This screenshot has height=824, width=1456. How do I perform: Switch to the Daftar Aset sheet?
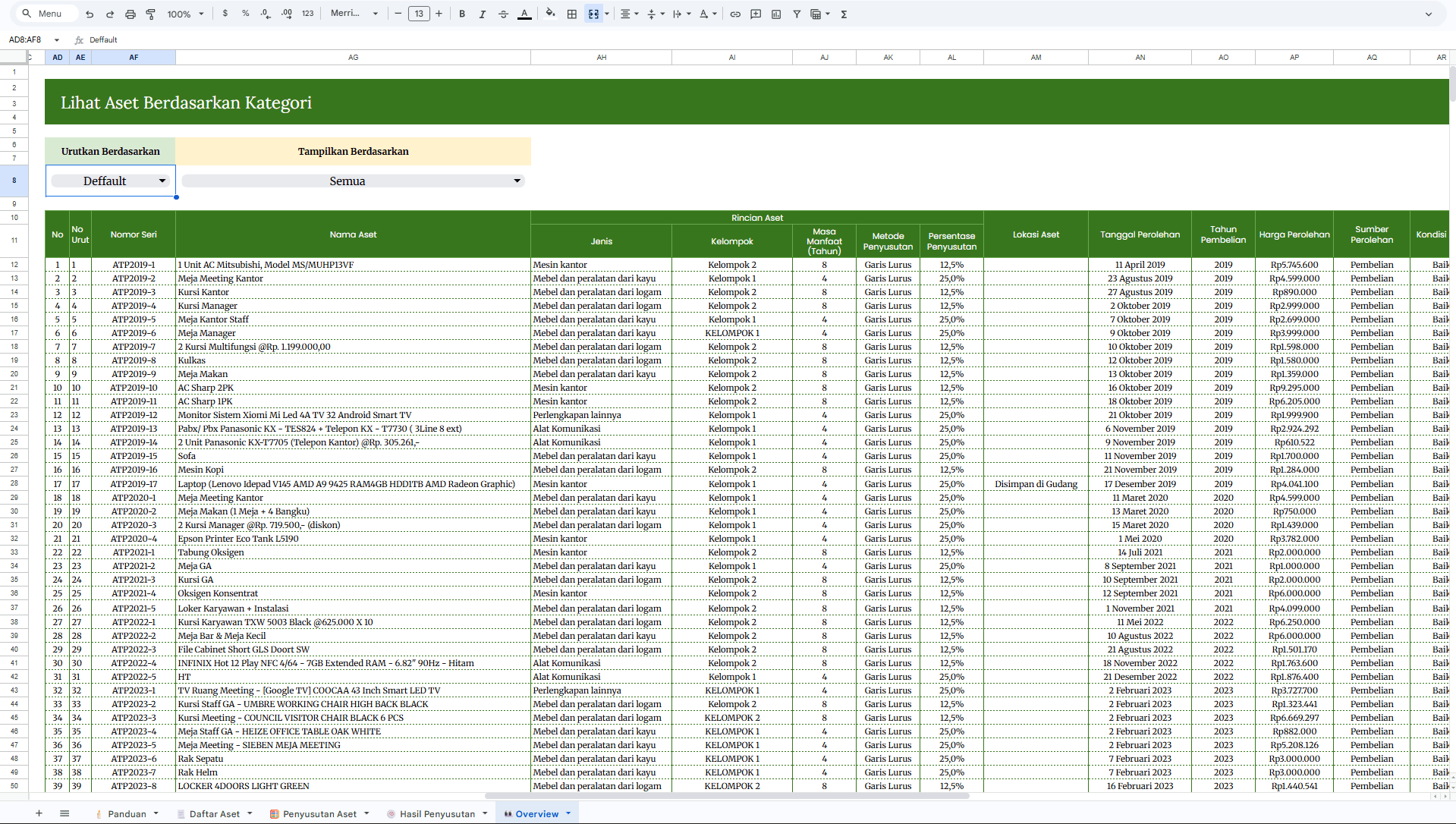click(x=215, y=813)
